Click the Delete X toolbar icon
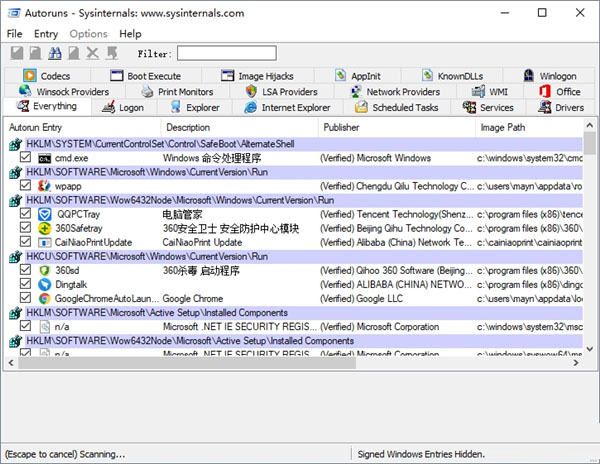 93,53
